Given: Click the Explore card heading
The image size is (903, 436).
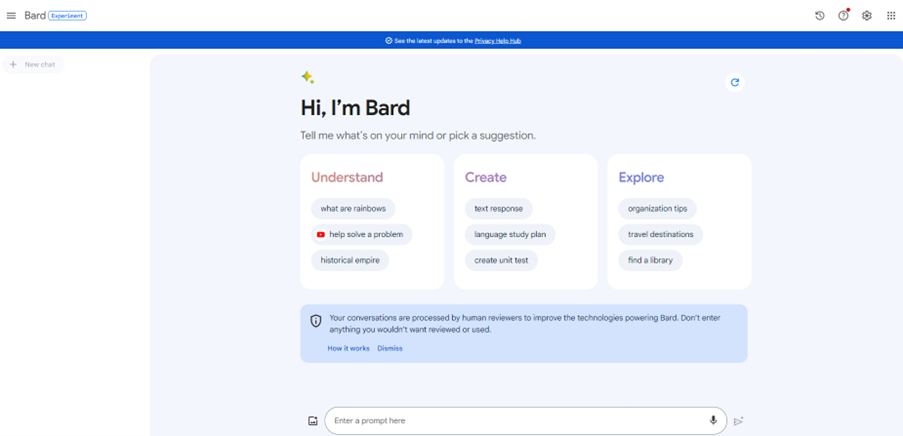Looking at the screenshot, I should coord(642,177).
